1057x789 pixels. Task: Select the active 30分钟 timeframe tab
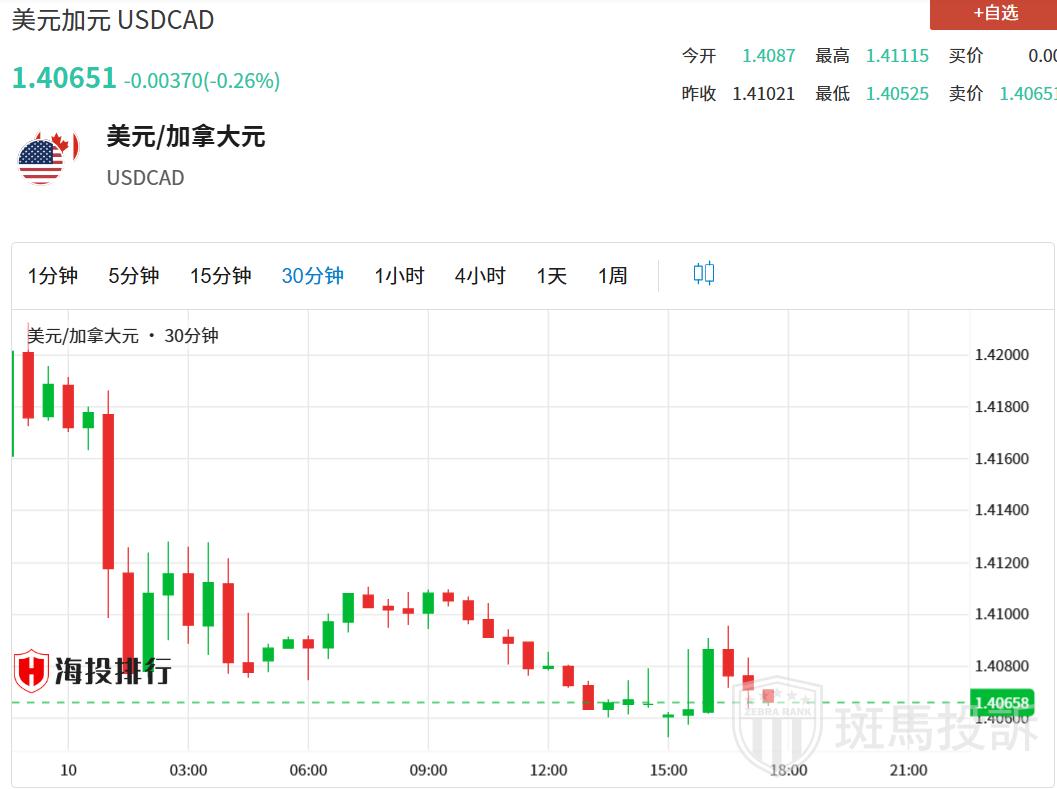312,276
